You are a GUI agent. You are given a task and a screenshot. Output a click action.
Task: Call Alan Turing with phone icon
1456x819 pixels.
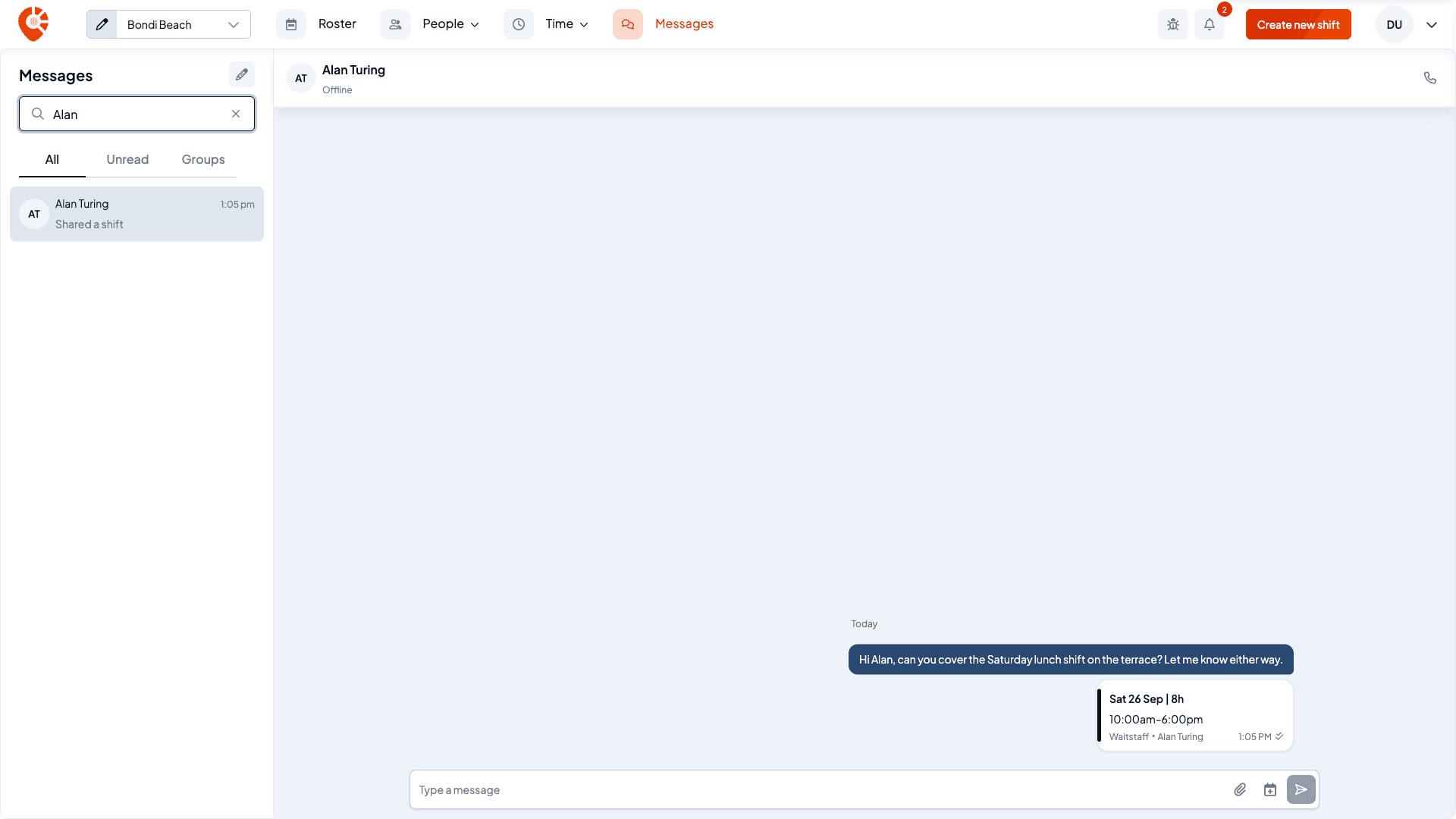point(1430,77)
